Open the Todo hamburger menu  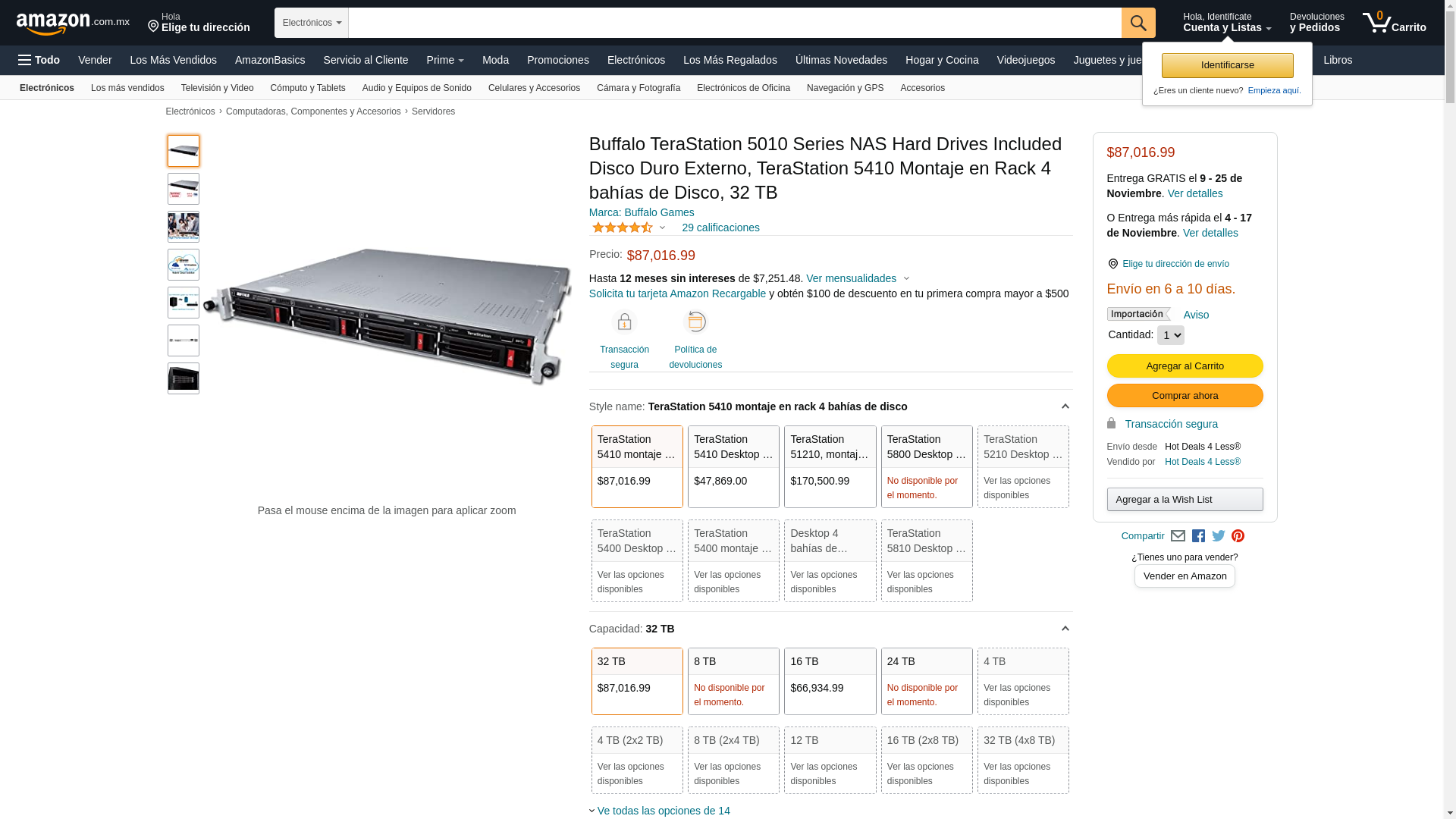pyautogui.click(x=39, y=60)
